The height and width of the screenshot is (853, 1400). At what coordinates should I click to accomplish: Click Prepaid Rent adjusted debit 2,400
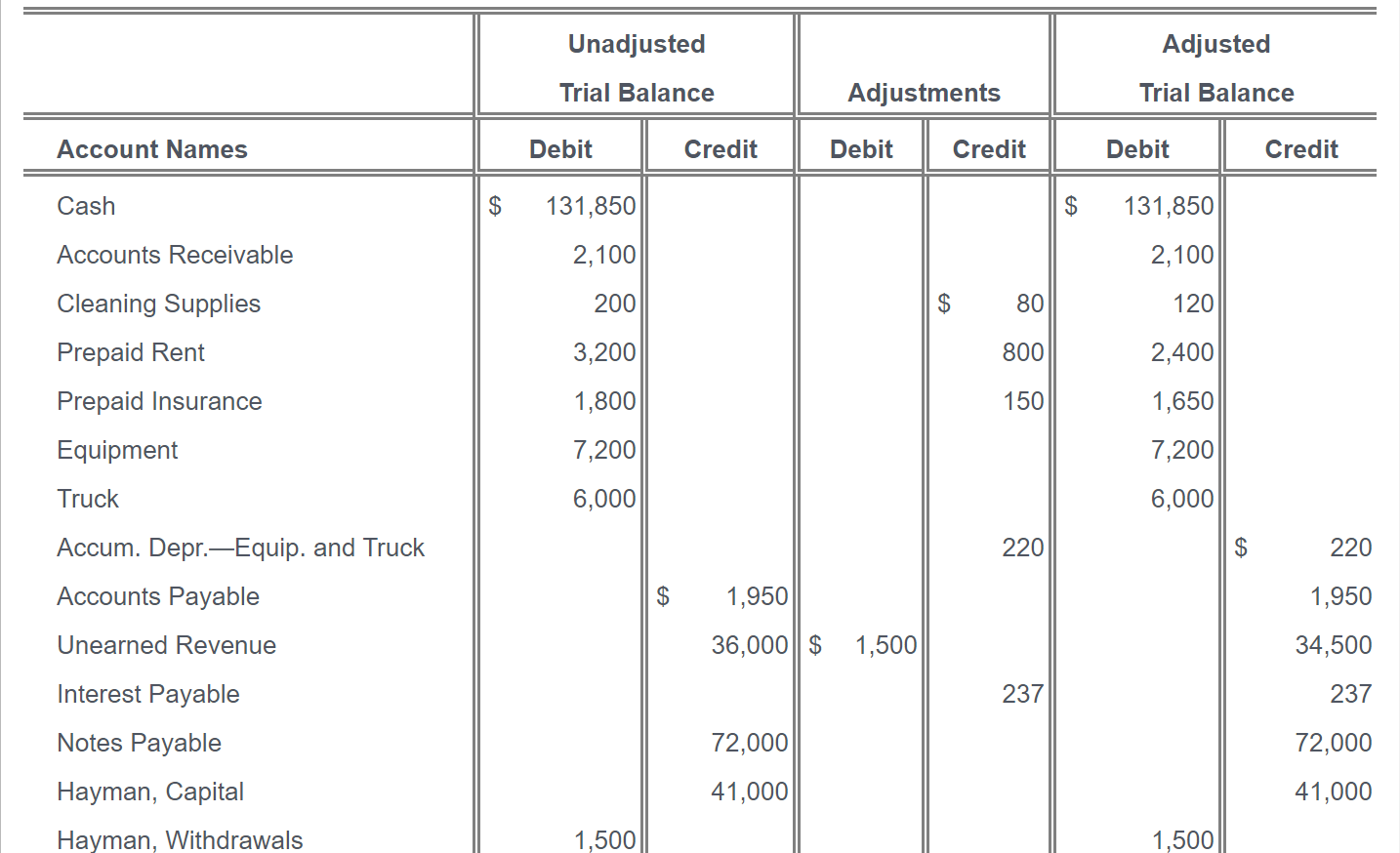[x=1181, y=352]
